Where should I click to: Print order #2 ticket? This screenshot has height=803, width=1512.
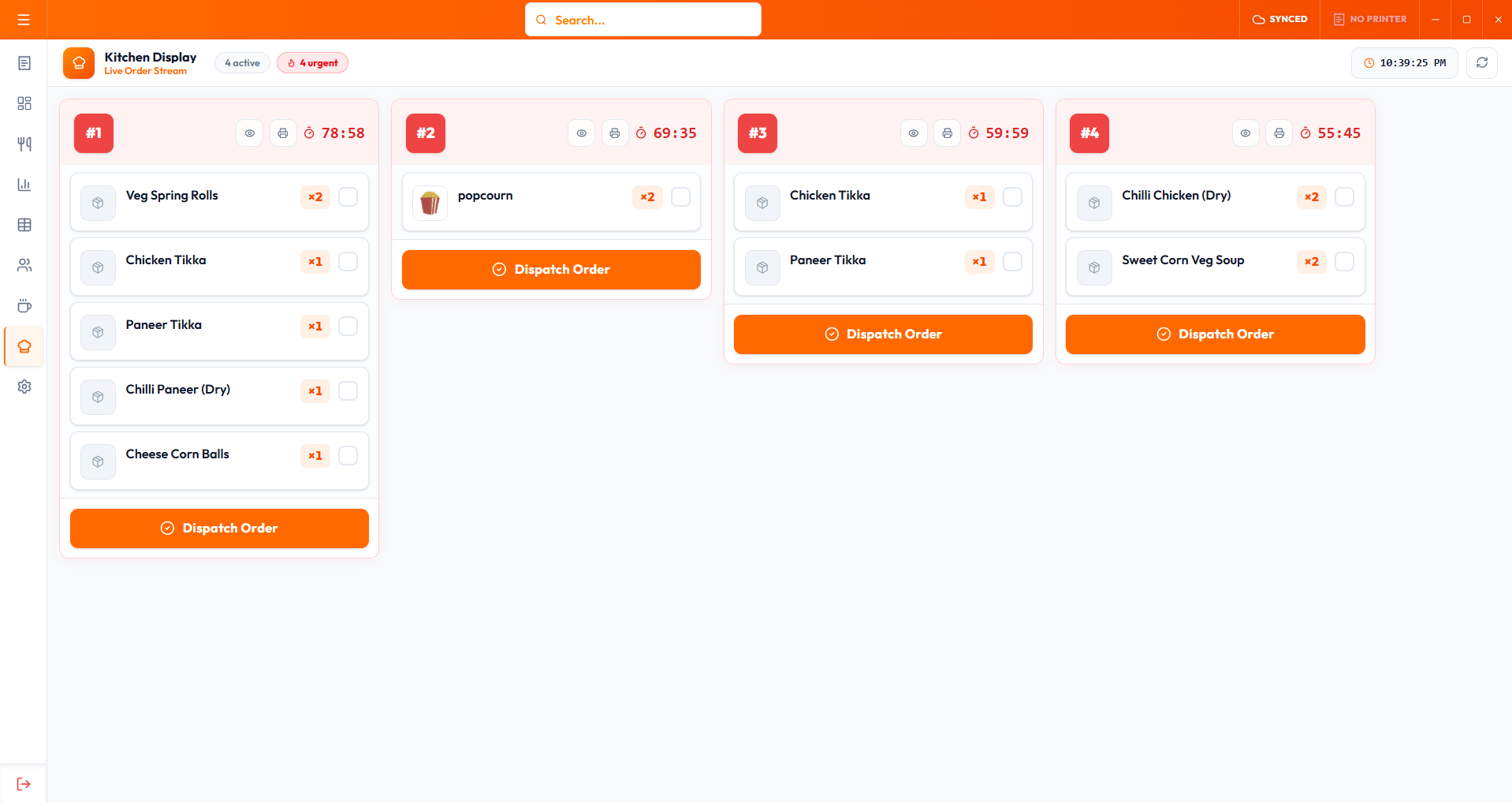(615, 133)
